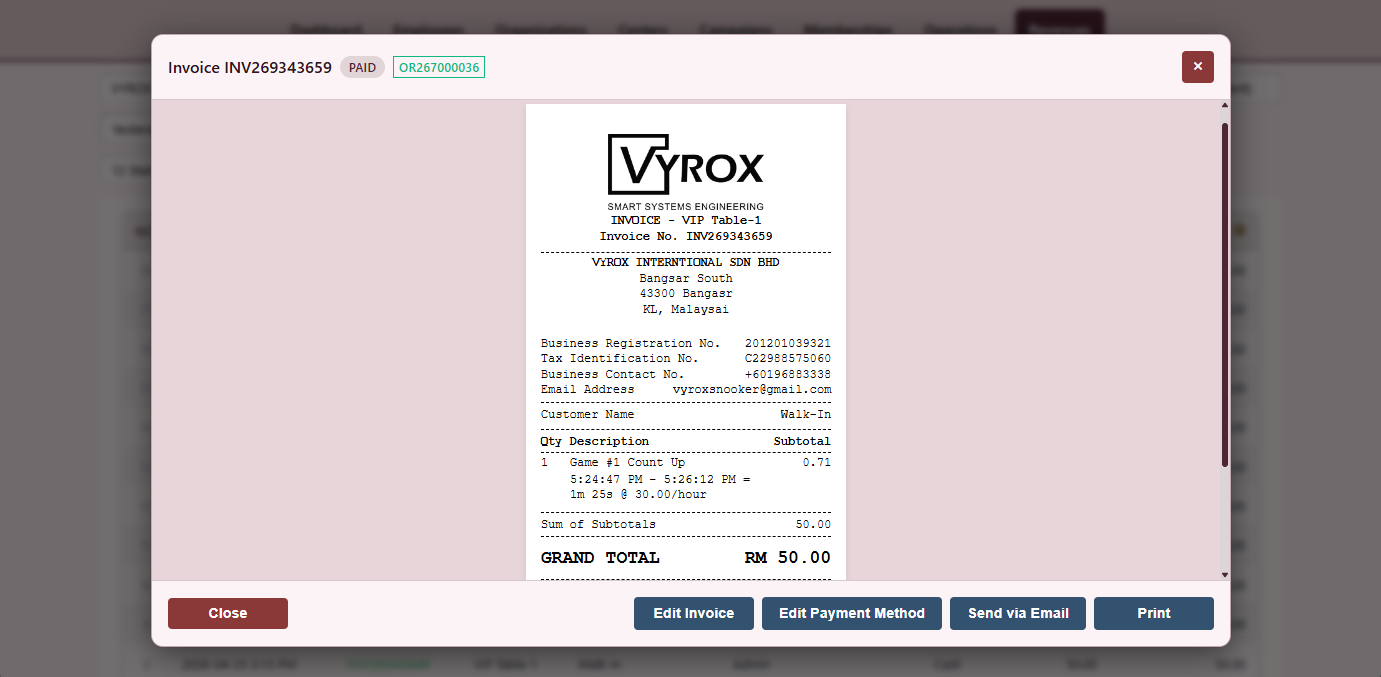Click the 'Tax Identification No.' label
This screenshot has width=1381, height=677.
click(x=620, y=358)
